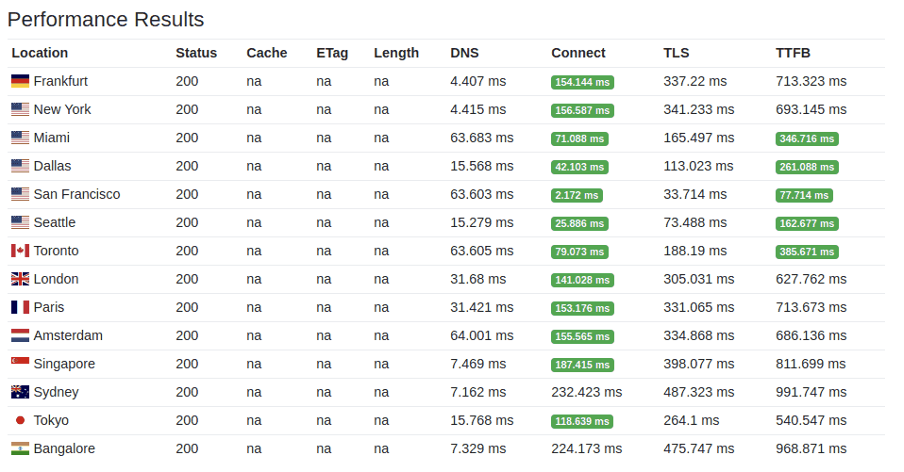
Task: Click the Performance Results heading
Action: 106,19
